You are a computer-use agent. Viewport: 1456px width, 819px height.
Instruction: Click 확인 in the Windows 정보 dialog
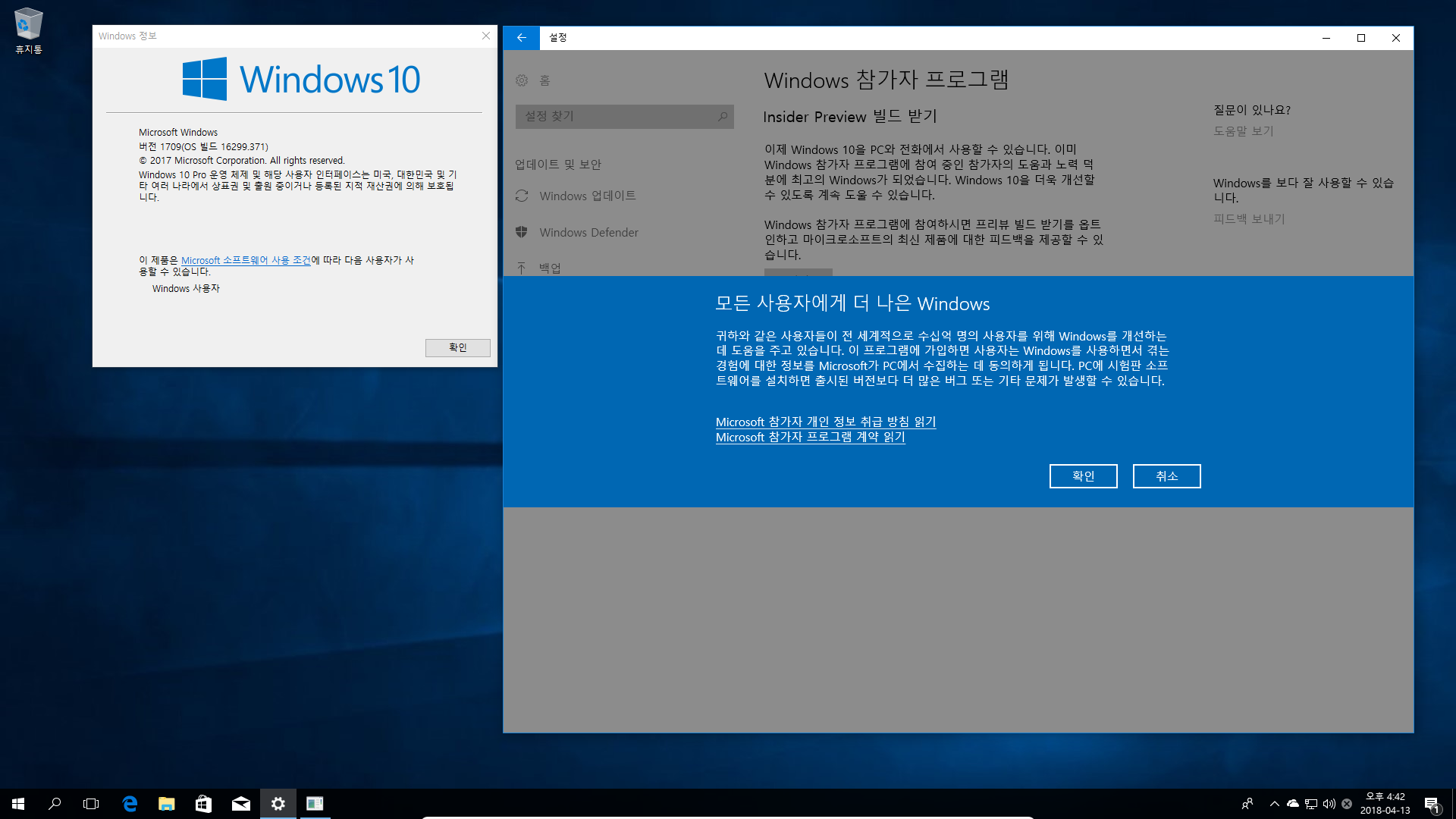tap(458, 347)
